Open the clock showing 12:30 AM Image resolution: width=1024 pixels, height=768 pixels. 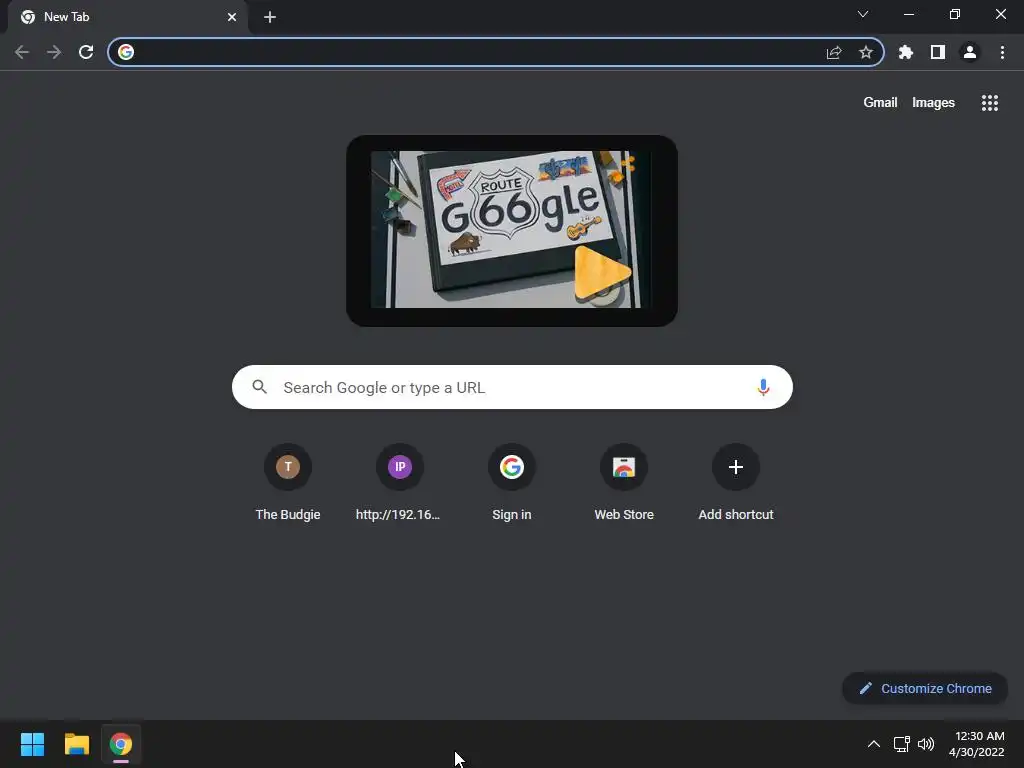point(977,744)
